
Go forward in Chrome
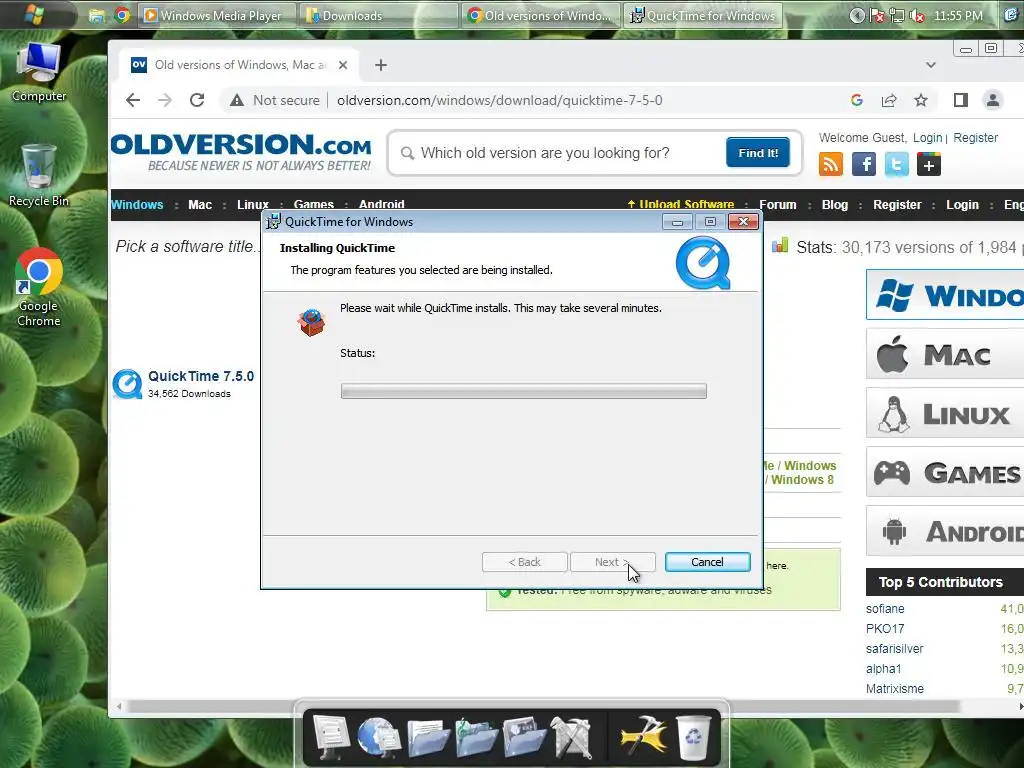click(x=165, y=100)
